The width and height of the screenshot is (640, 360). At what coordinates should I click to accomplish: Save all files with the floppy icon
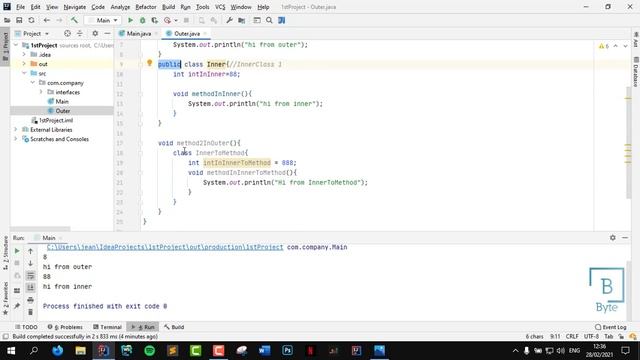pyautogui.click(x=19, y=20)
